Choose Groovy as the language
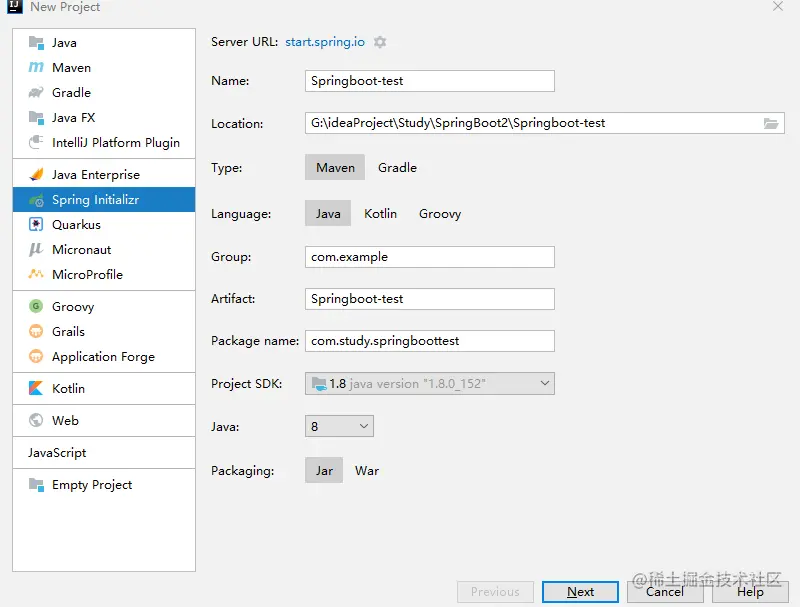Image resolution: width=800 pixels, height=607 pixels. pos(440,213)
